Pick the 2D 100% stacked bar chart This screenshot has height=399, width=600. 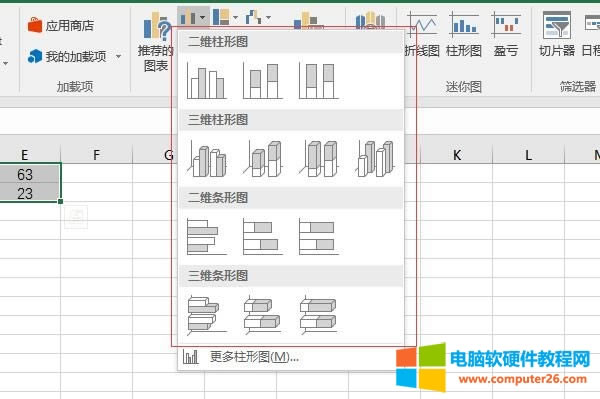point(318,236)
